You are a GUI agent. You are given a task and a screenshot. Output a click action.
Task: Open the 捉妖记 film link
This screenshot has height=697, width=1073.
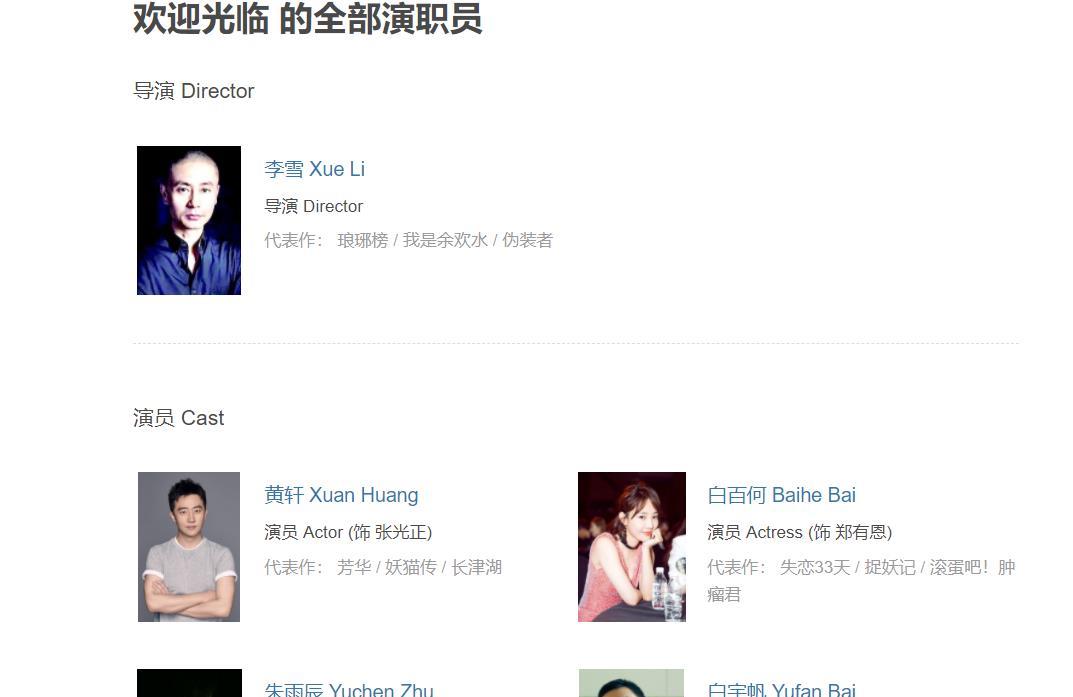[890, 567]
